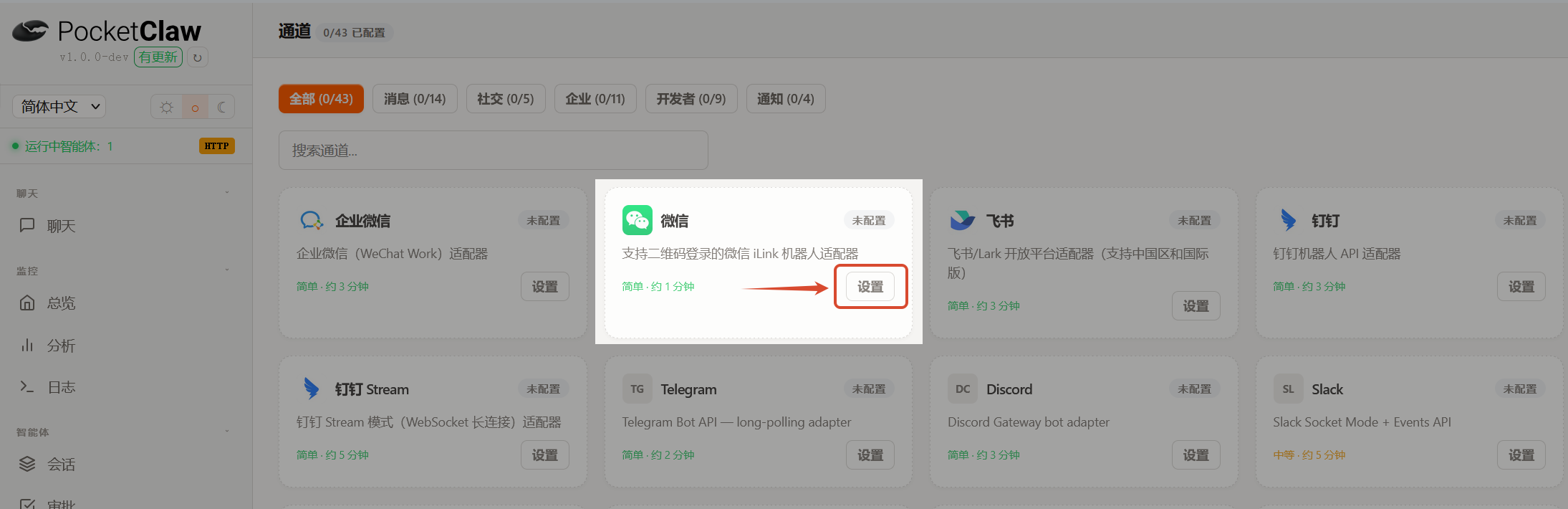This screenshot has height=509, width=1568.
Task: Focus the 搜索通道 search field
Action: click(494, 151)
